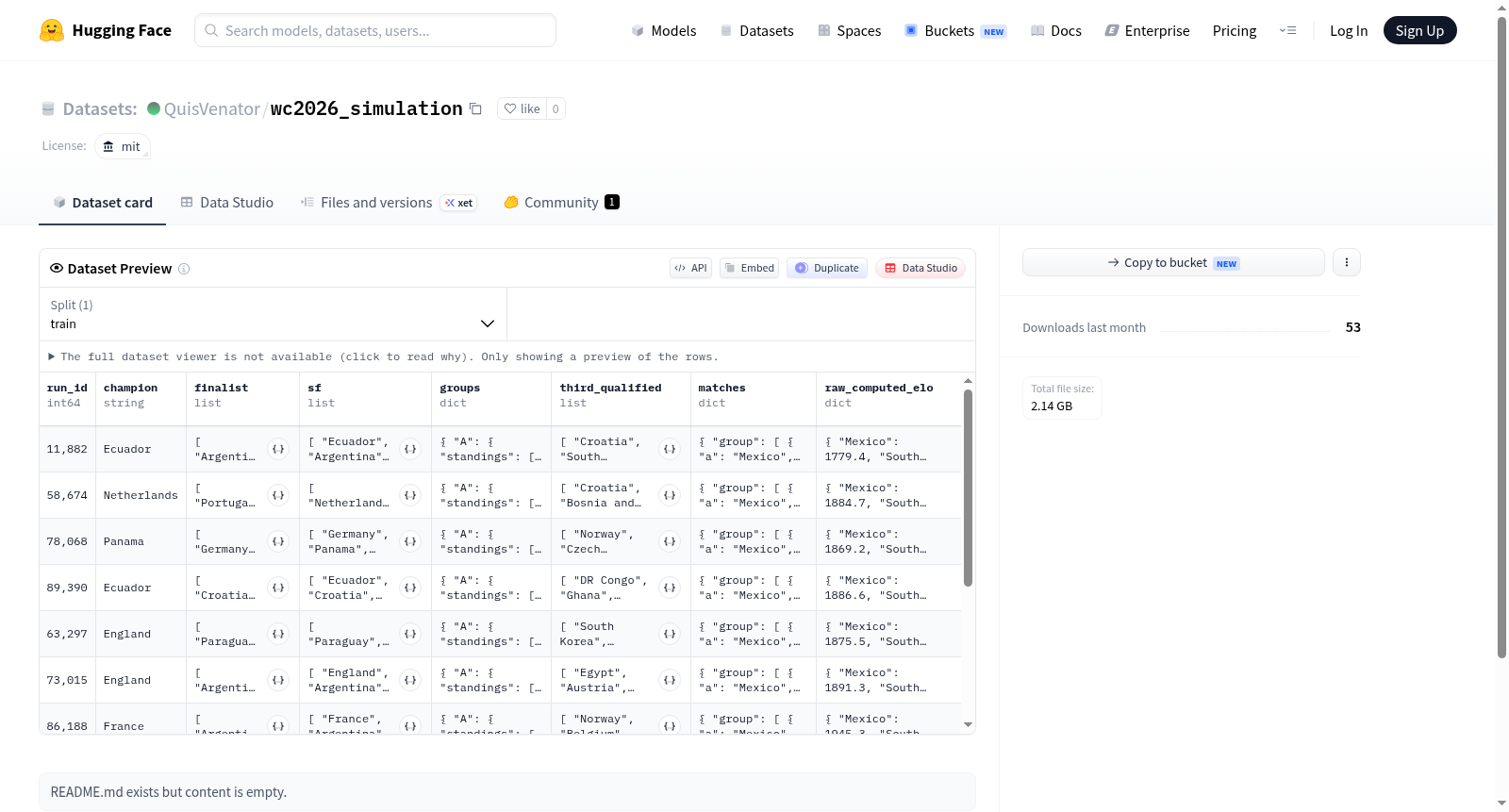Like the wc2026_simulation dataset

coord(522,109)
